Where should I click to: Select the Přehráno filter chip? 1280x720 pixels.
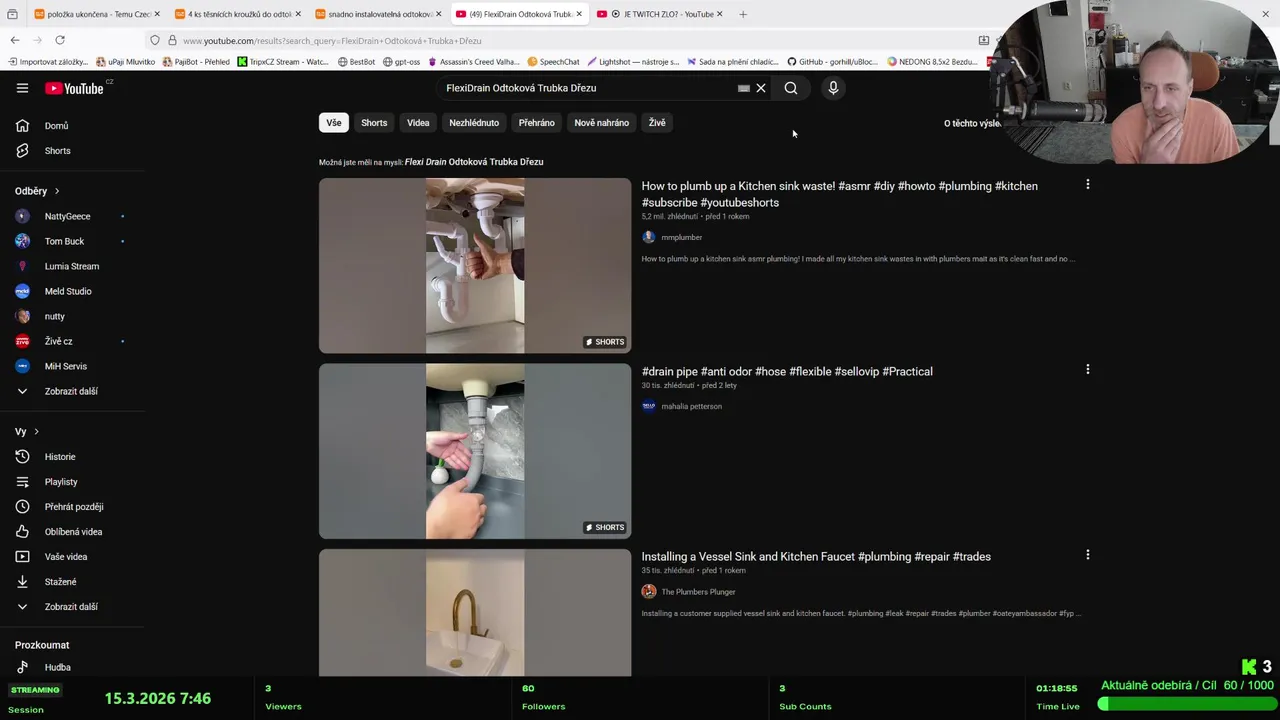click(x=536, y=123)
